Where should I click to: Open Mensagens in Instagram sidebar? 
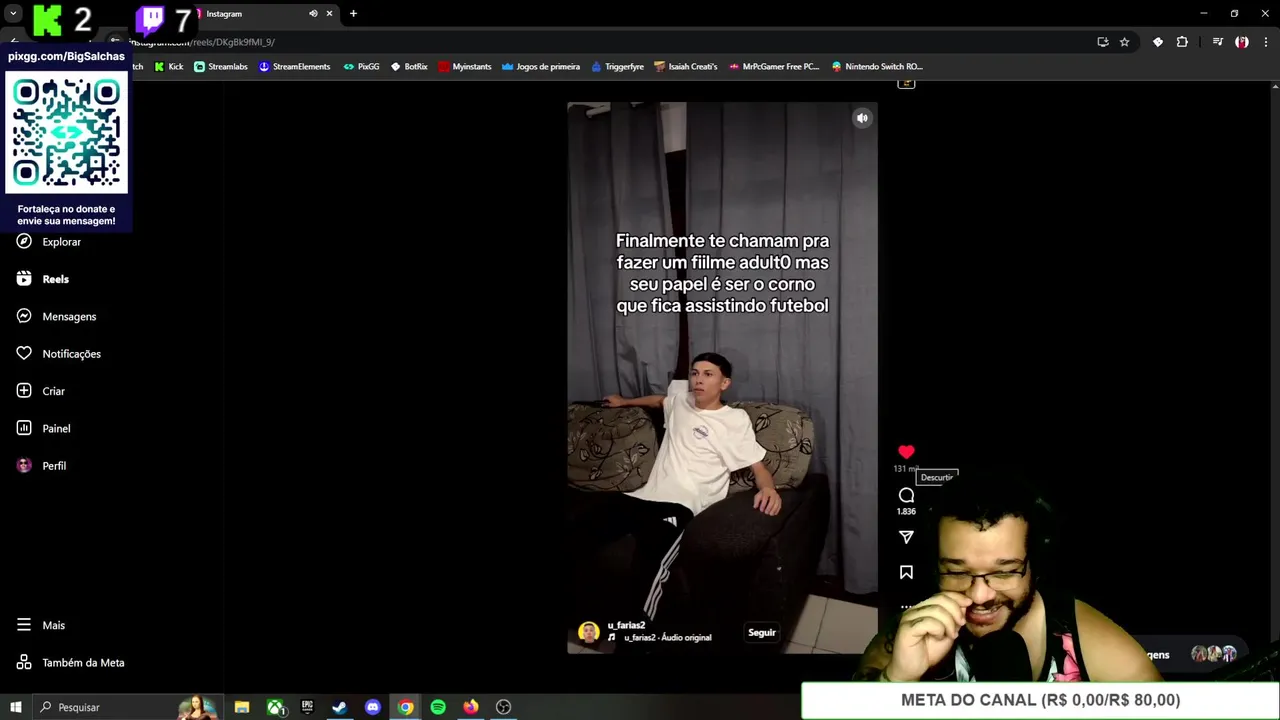tap(57, 316)
